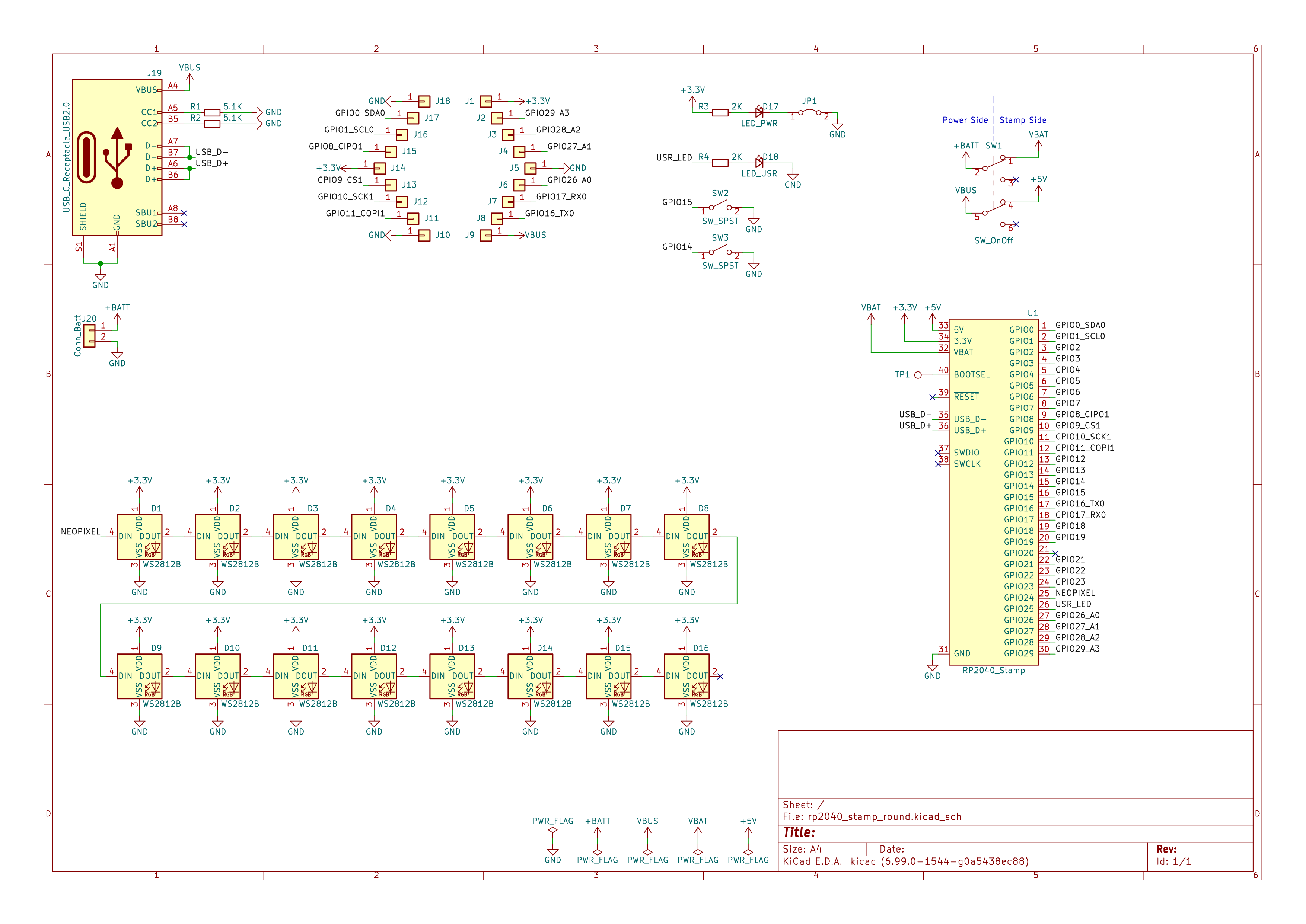Image resolution: width=1306 pixels, height=924 pixels.
Task: Click the D1 WS2812B LED symbol
Action: coord(139,537)
